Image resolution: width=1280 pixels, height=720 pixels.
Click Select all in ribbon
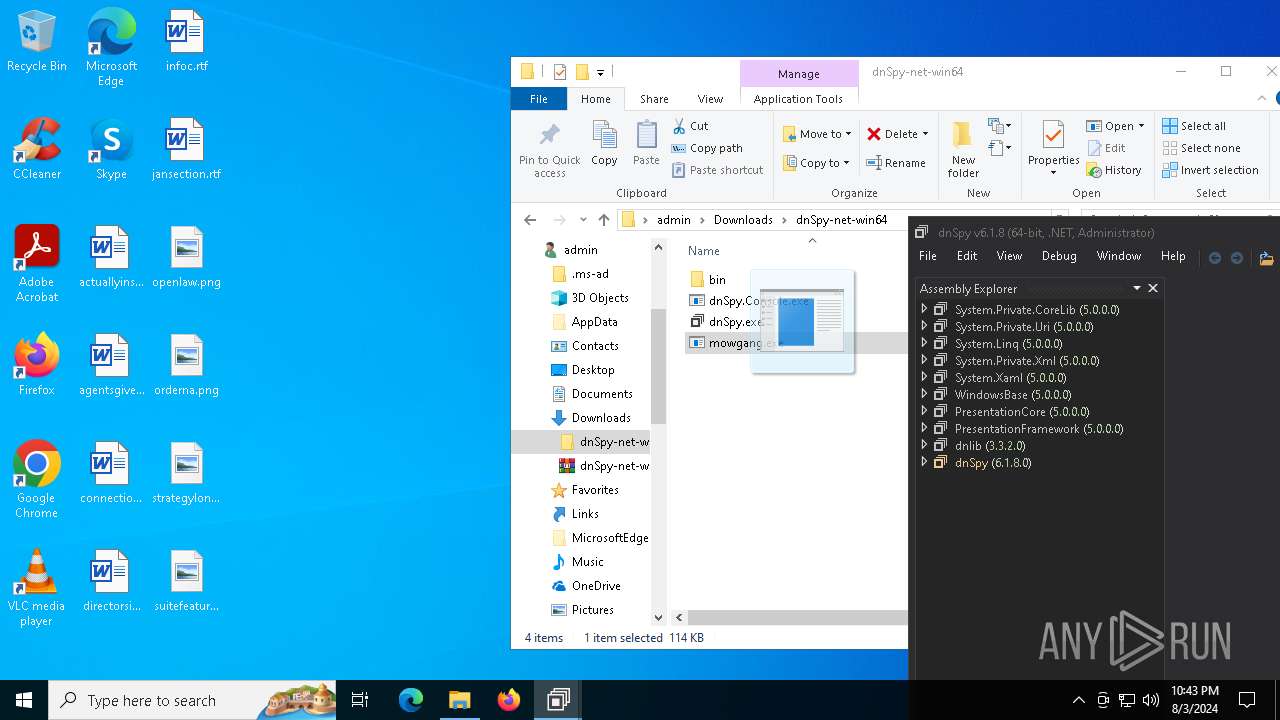[x=1194, y=126]
